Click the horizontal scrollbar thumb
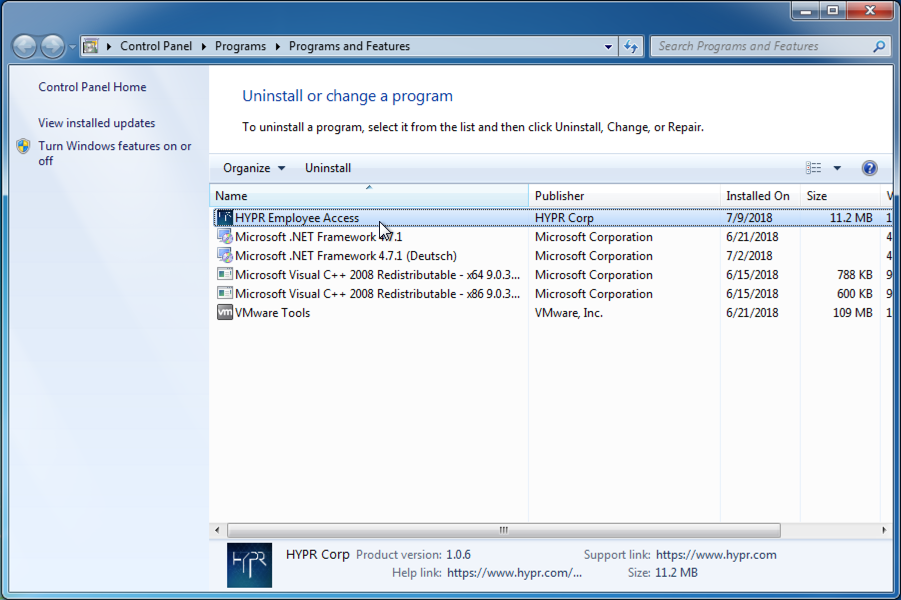Screen dimensions: 901x600 [x=504, y=530]
